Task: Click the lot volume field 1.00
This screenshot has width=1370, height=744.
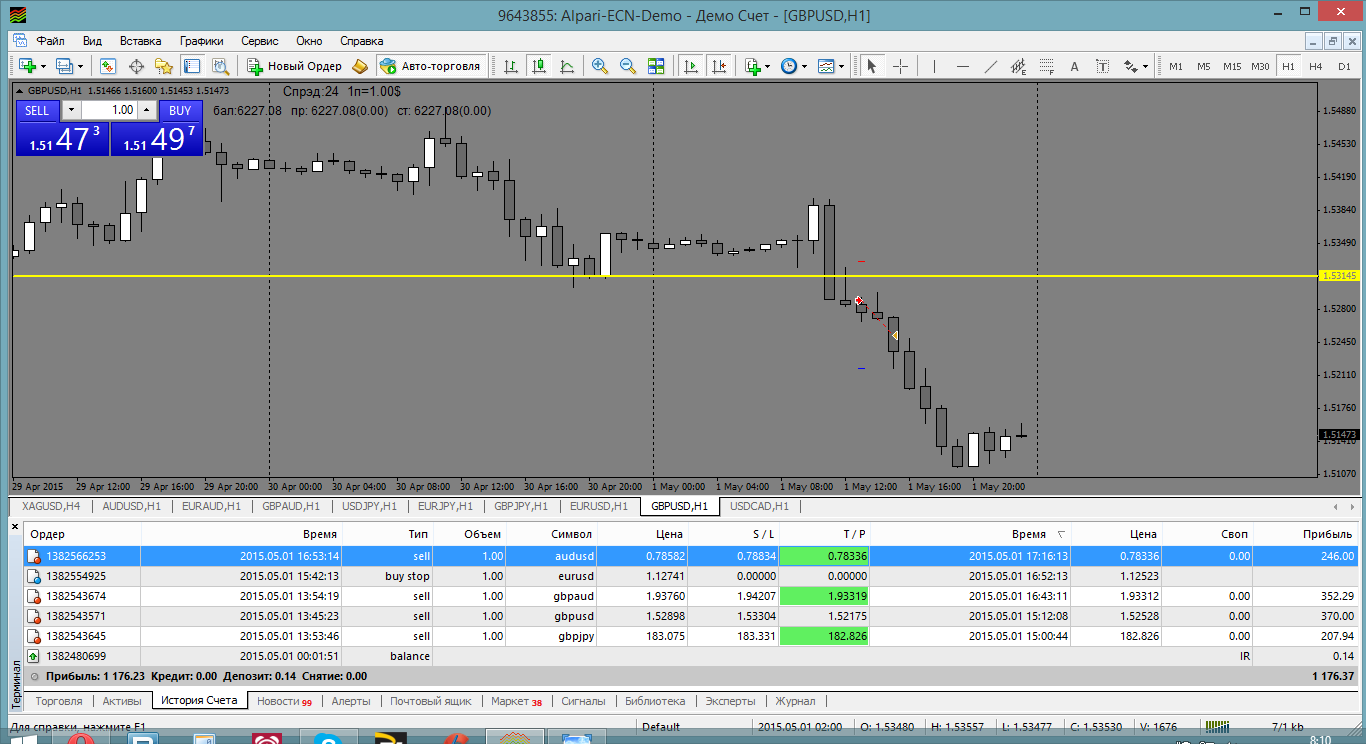Action: (108, 110)
